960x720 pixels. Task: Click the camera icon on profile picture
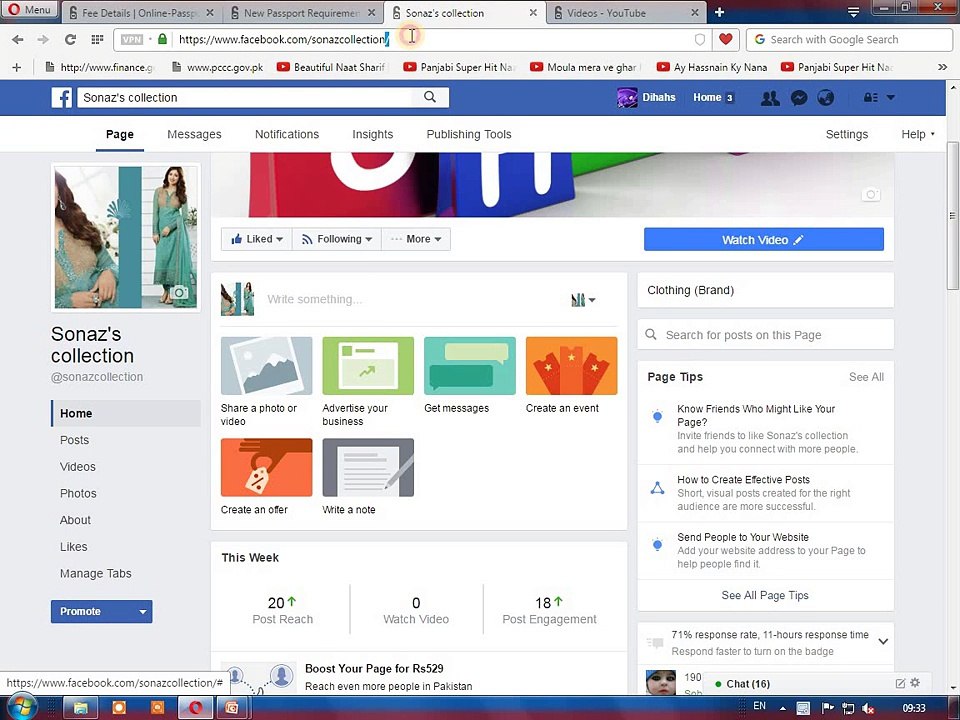click(179, 293)
